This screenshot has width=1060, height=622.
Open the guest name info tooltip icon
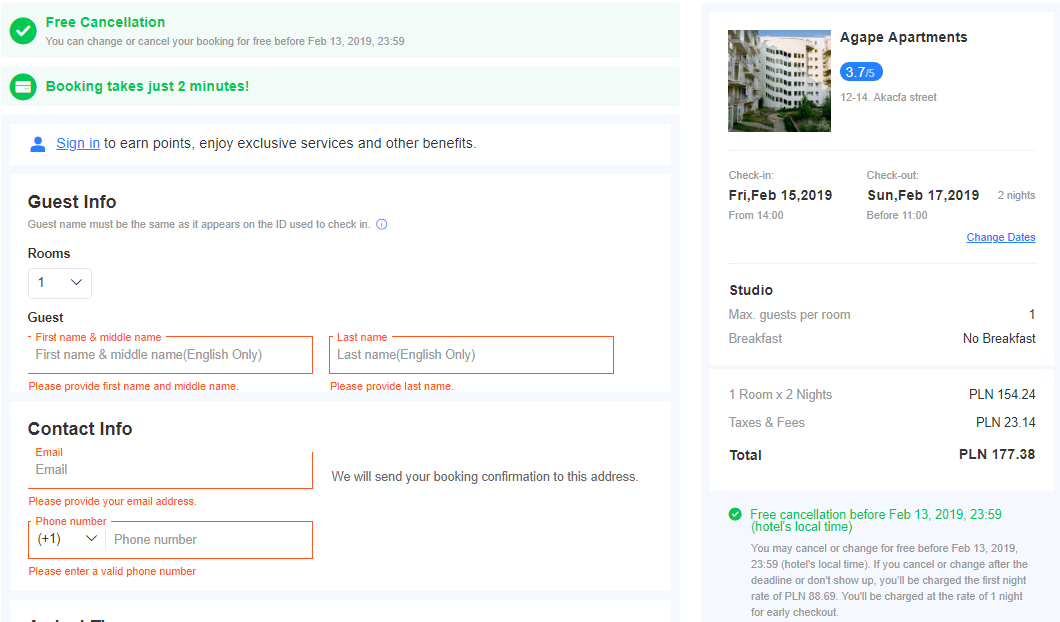coord(382,224)
